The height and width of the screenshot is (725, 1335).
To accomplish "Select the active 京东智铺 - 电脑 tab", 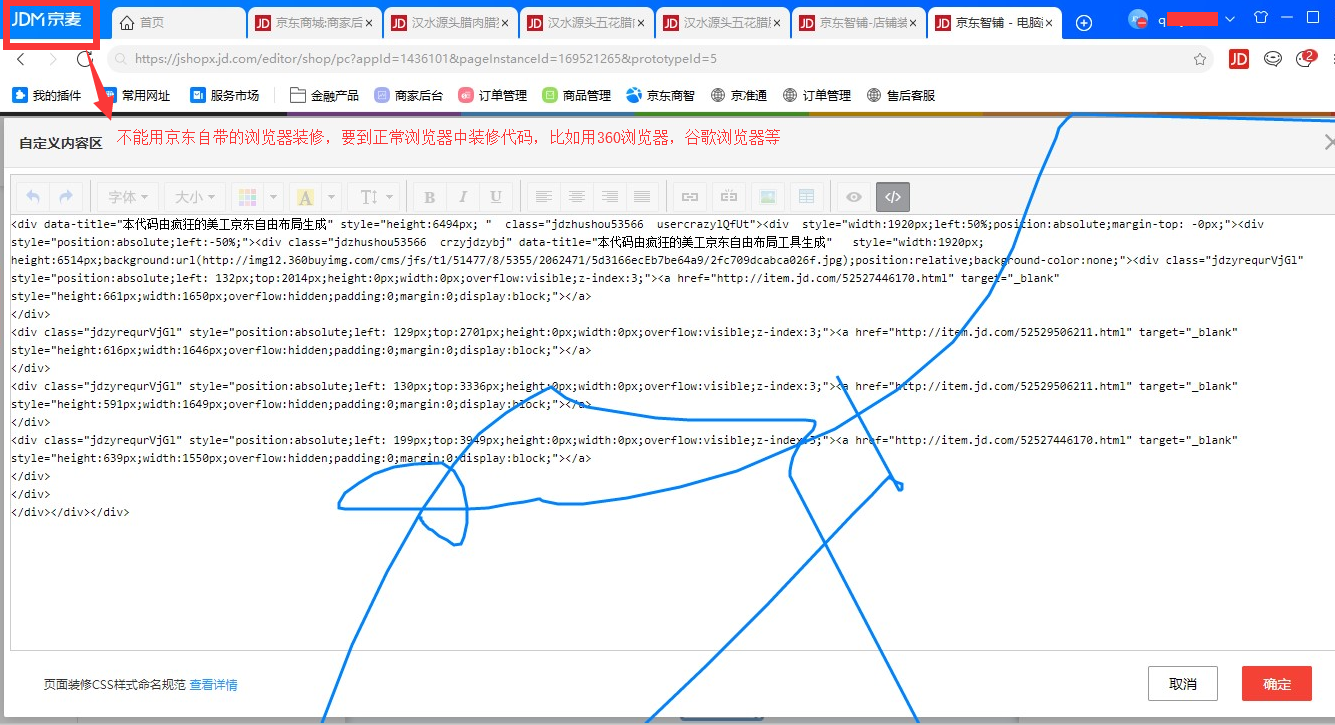I will 994,22.
